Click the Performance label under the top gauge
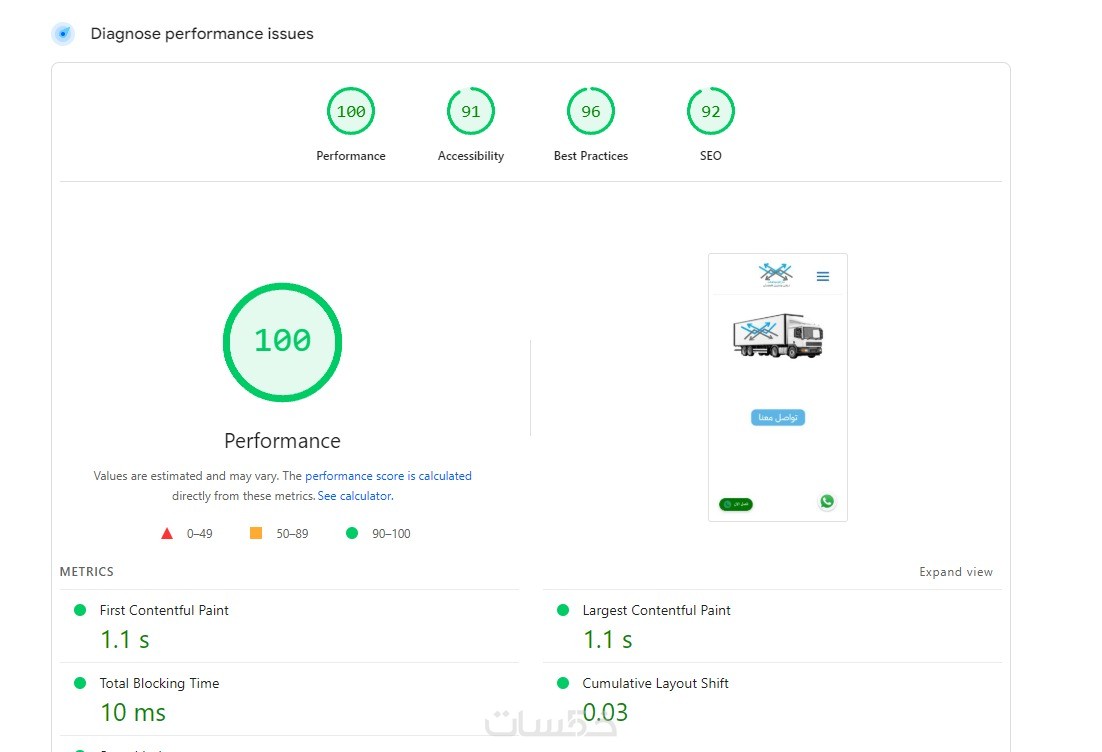The image size is (1102, 752). pyautogui.click(x=351, y=156)
